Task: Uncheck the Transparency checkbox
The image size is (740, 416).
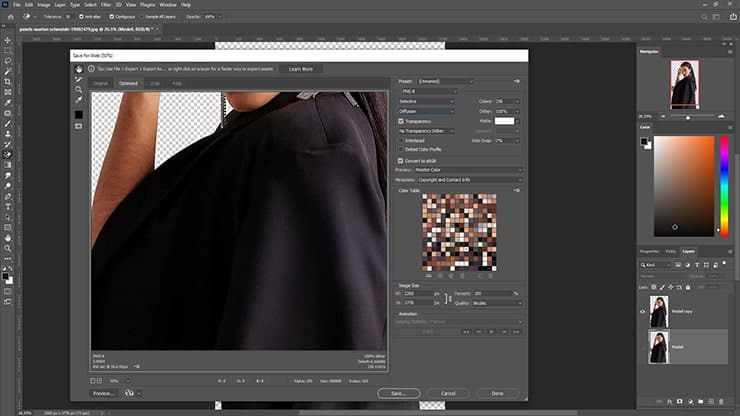Action: (401, 120)
